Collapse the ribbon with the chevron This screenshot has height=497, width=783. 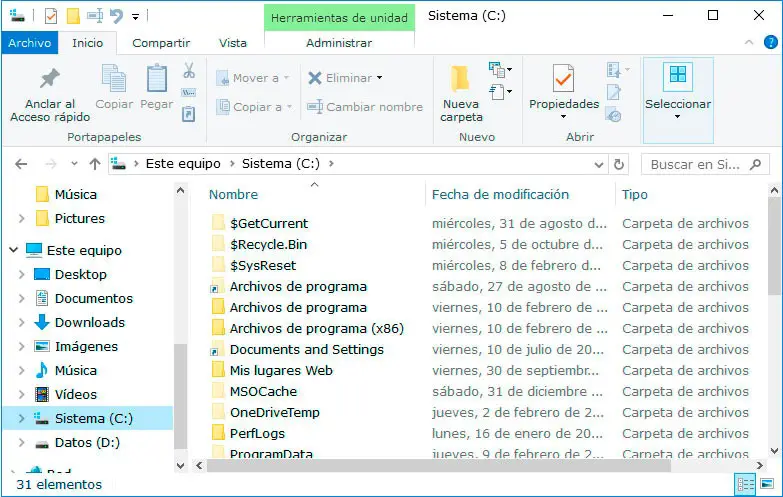coord(749,43)
